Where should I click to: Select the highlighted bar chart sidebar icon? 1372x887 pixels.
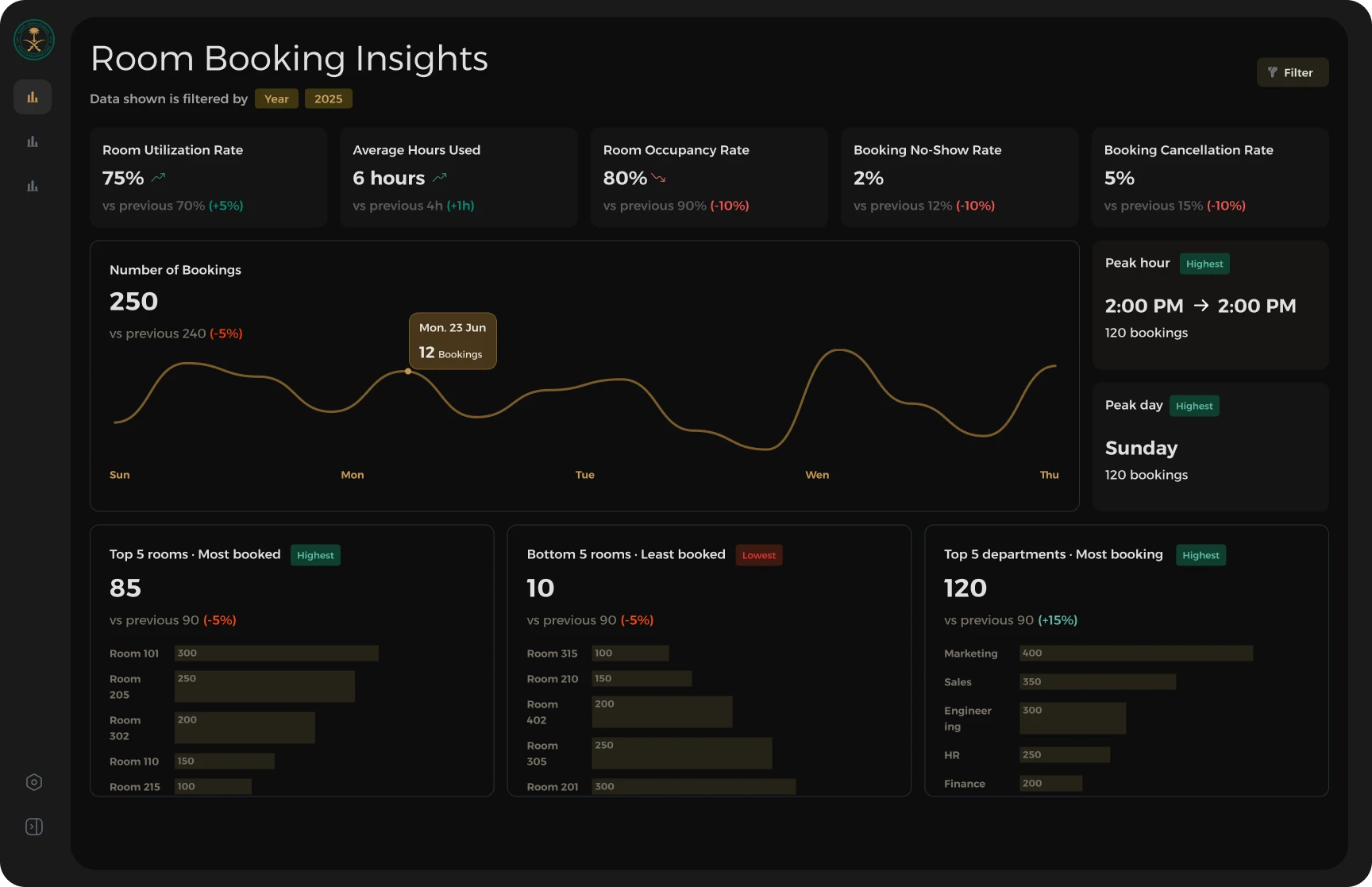33,97
